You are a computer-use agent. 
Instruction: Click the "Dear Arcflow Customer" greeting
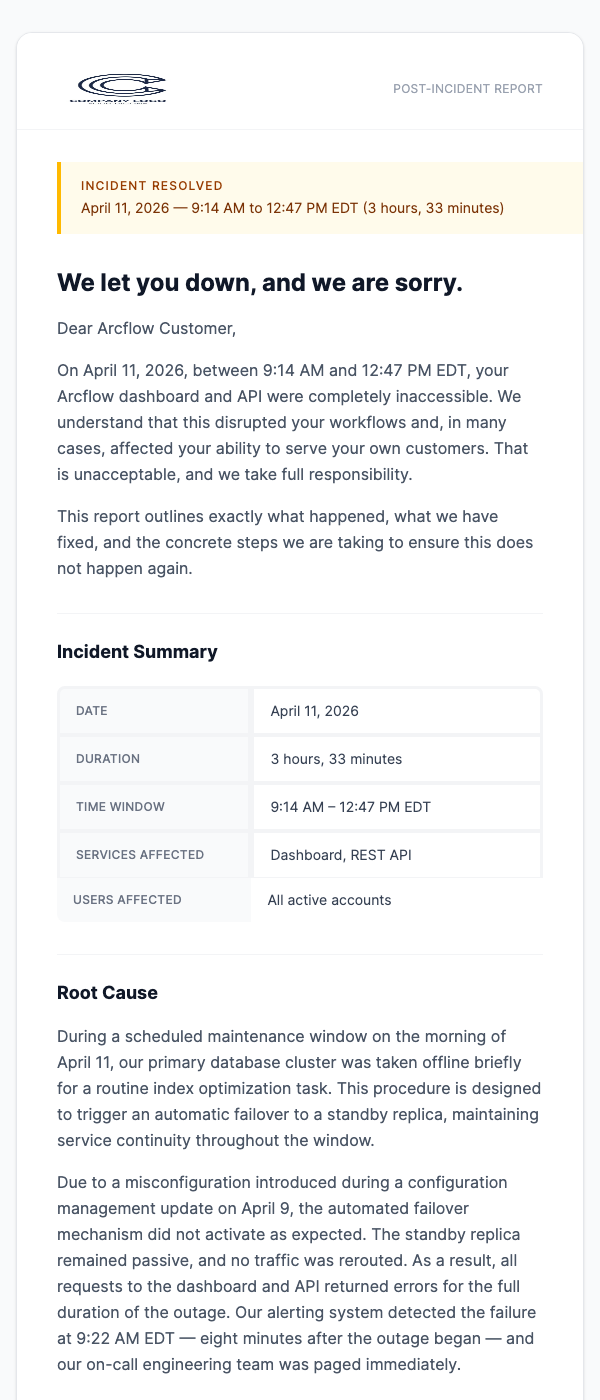click(145, 327)
